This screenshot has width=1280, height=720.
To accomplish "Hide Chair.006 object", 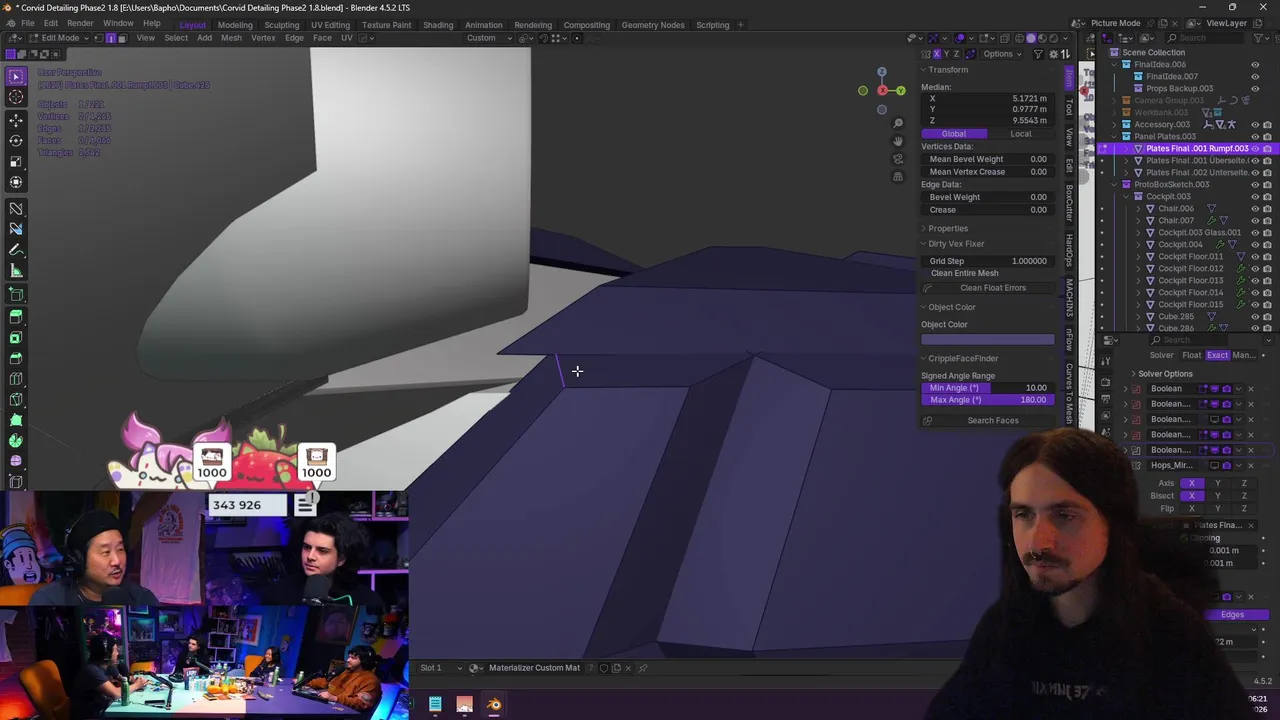I will pyautogui.click(x=1255, y=208).
